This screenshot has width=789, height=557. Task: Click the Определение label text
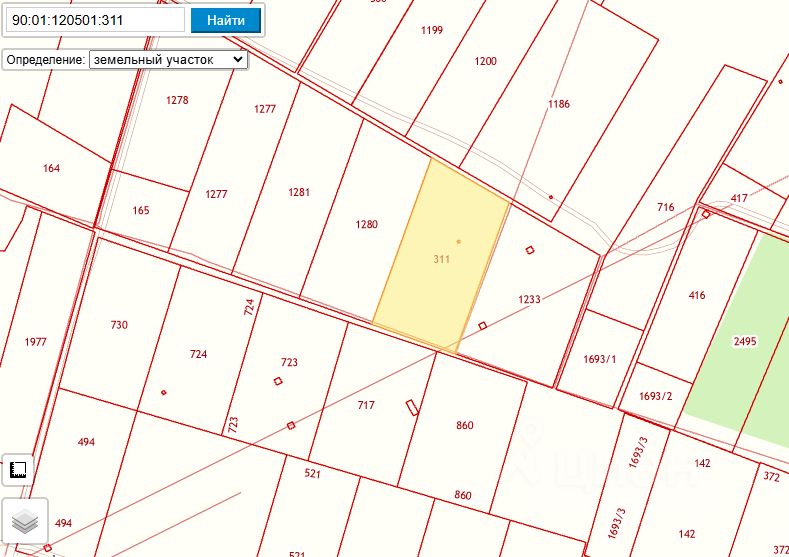tap(46, 60)
